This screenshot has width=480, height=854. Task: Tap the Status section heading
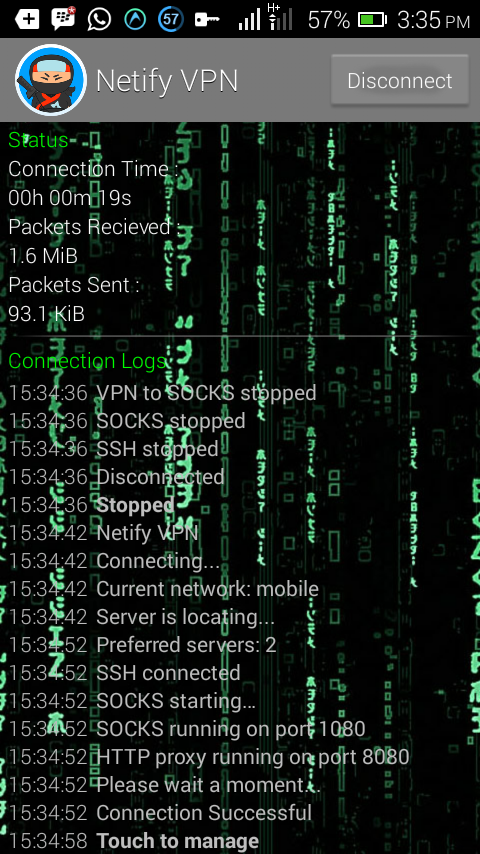coord(38,140)
